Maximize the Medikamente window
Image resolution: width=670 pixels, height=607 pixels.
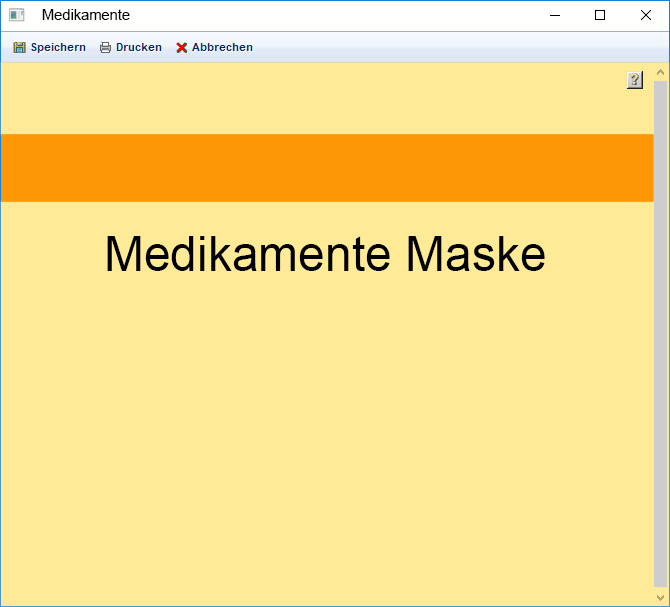click(600, 15)
